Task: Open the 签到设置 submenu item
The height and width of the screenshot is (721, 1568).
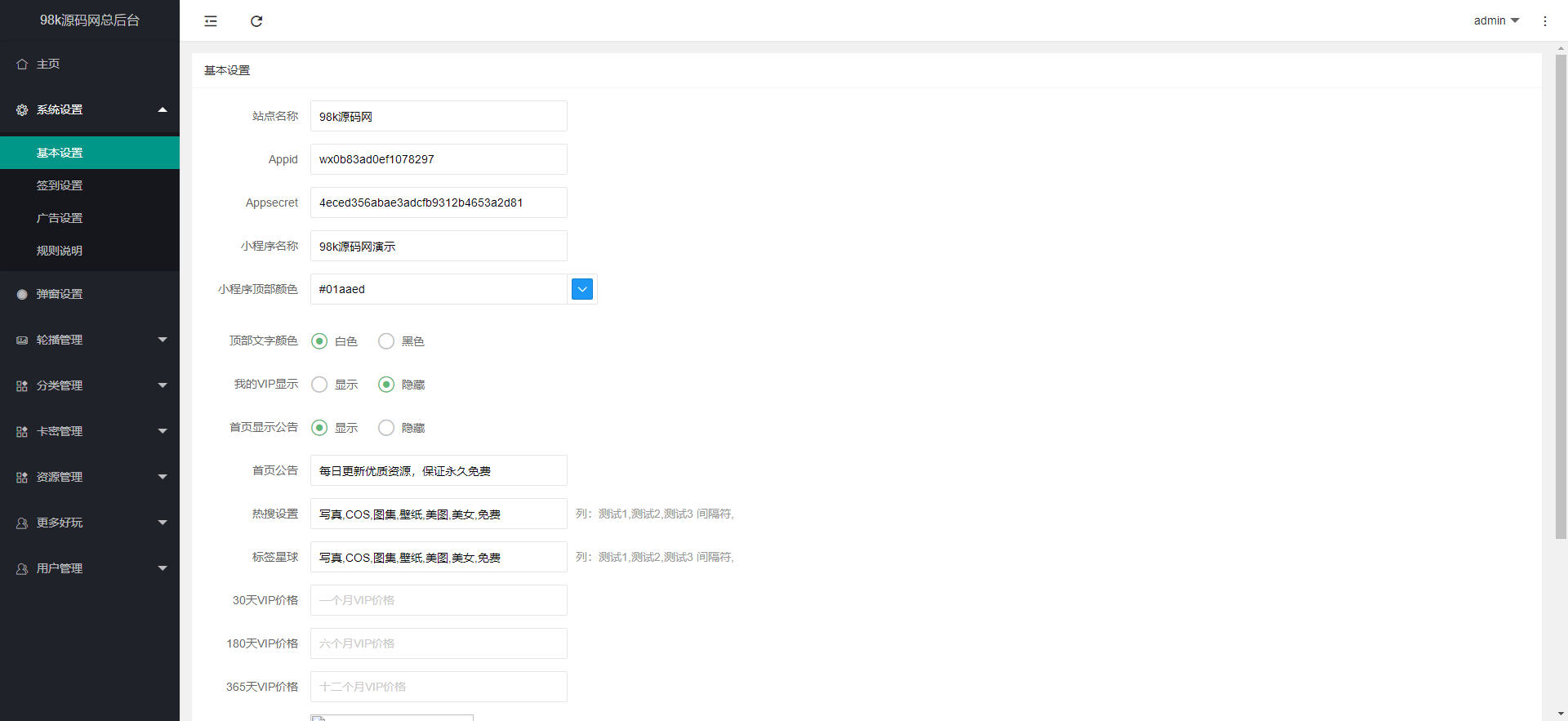Action: (90, 185)
